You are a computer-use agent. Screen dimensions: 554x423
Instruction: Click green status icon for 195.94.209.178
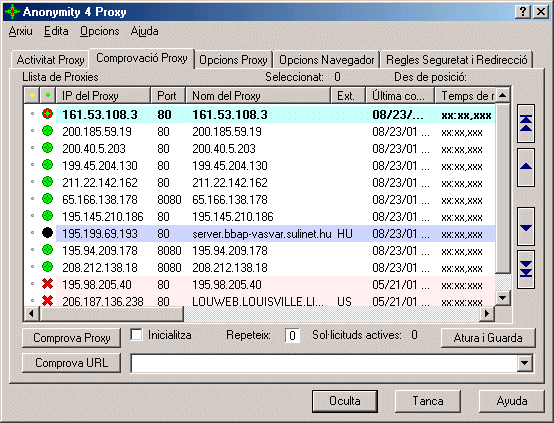coord(47,249)
